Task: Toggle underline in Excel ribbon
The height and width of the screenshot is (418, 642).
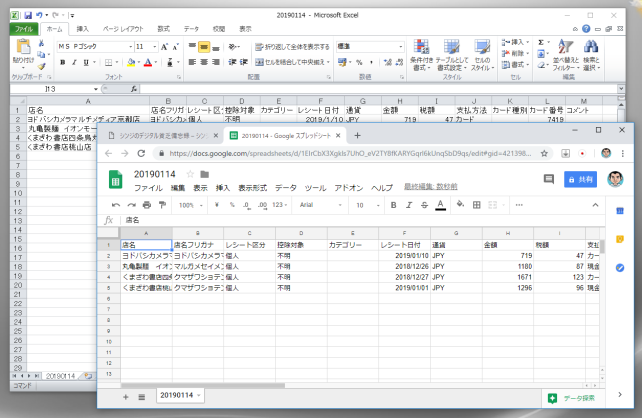Action: (x=86, y=63)
